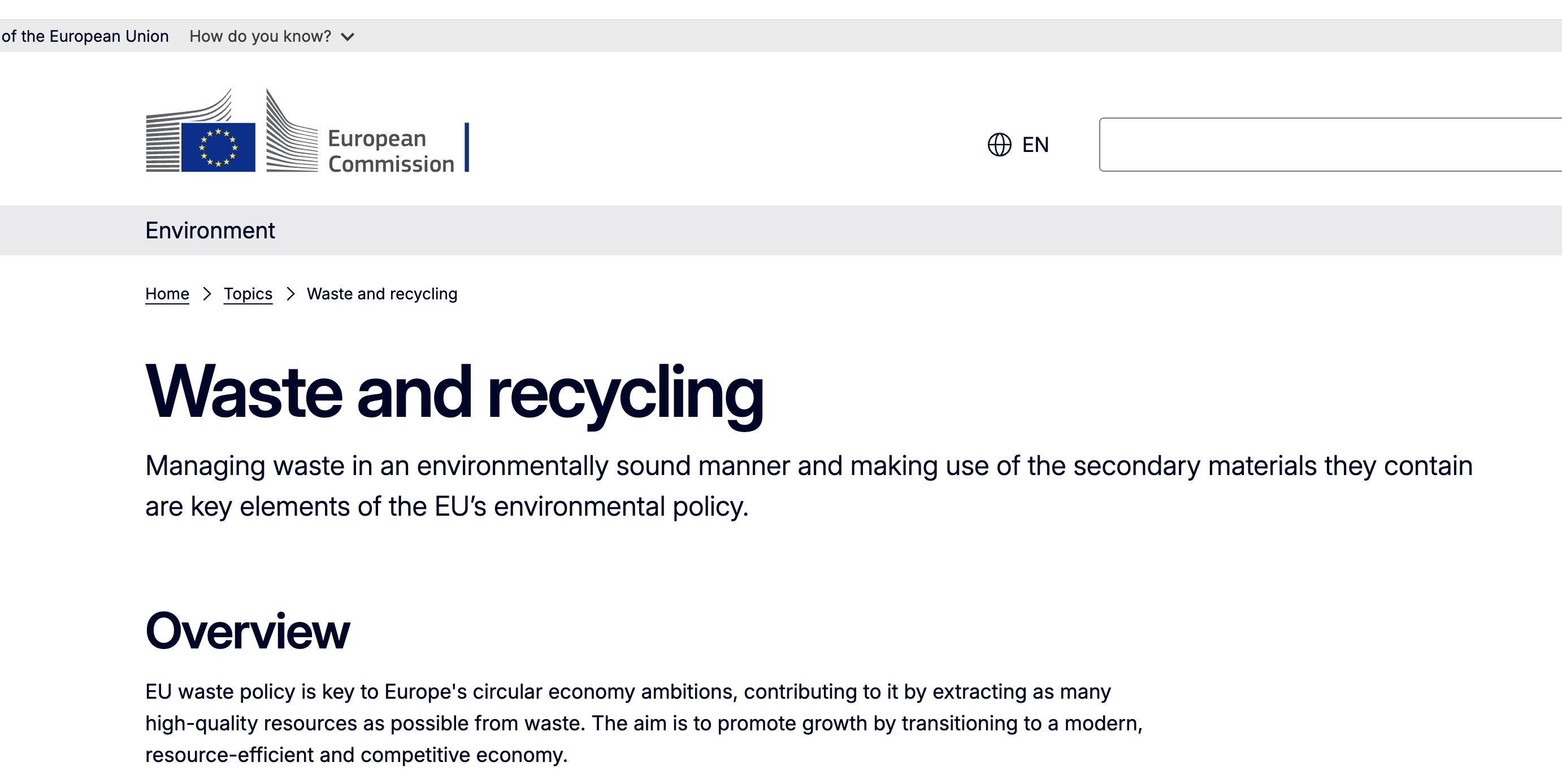The image size is (1562, 784).
Task: Click the globe language icon
Action: tap(999, 145)
